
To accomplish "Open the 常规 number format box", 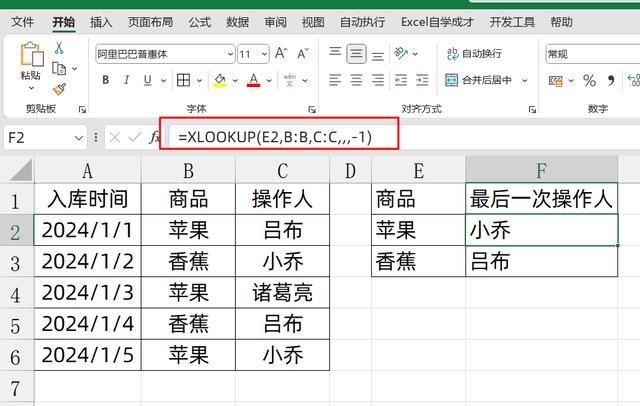I will pos(592,54).
